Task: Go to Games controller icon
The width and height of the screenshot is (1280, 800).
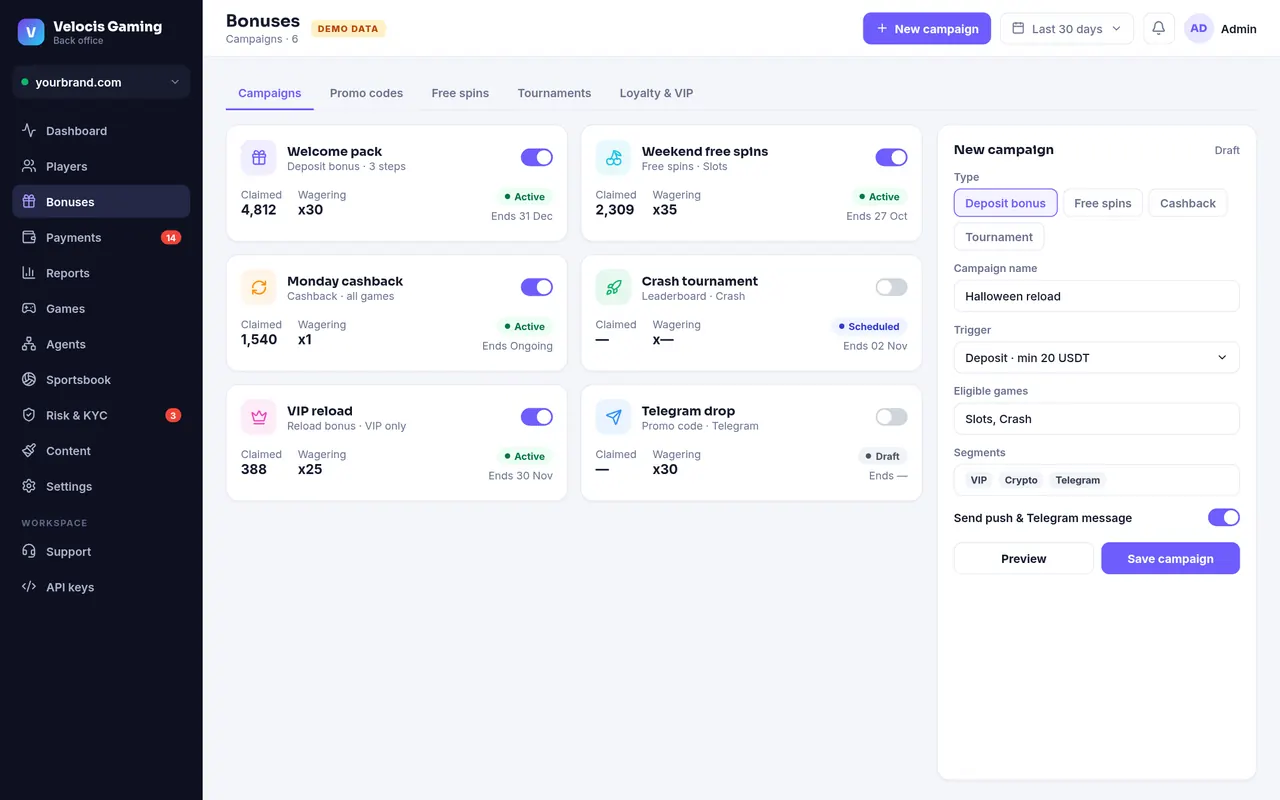Action: click(x=29, y=308)
